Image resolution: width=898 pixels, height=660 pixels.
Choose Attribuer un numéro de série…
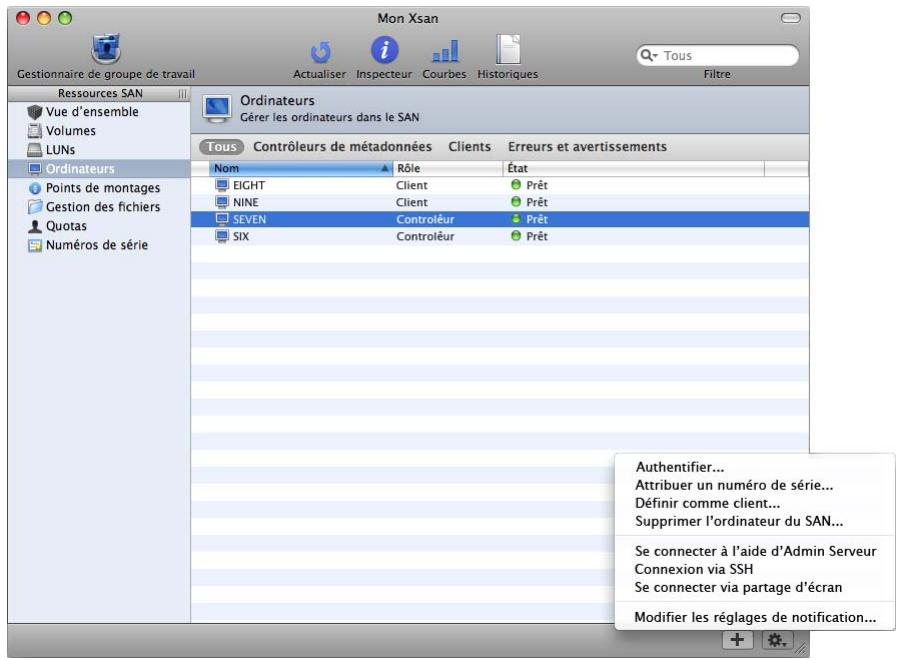point(754,485)
